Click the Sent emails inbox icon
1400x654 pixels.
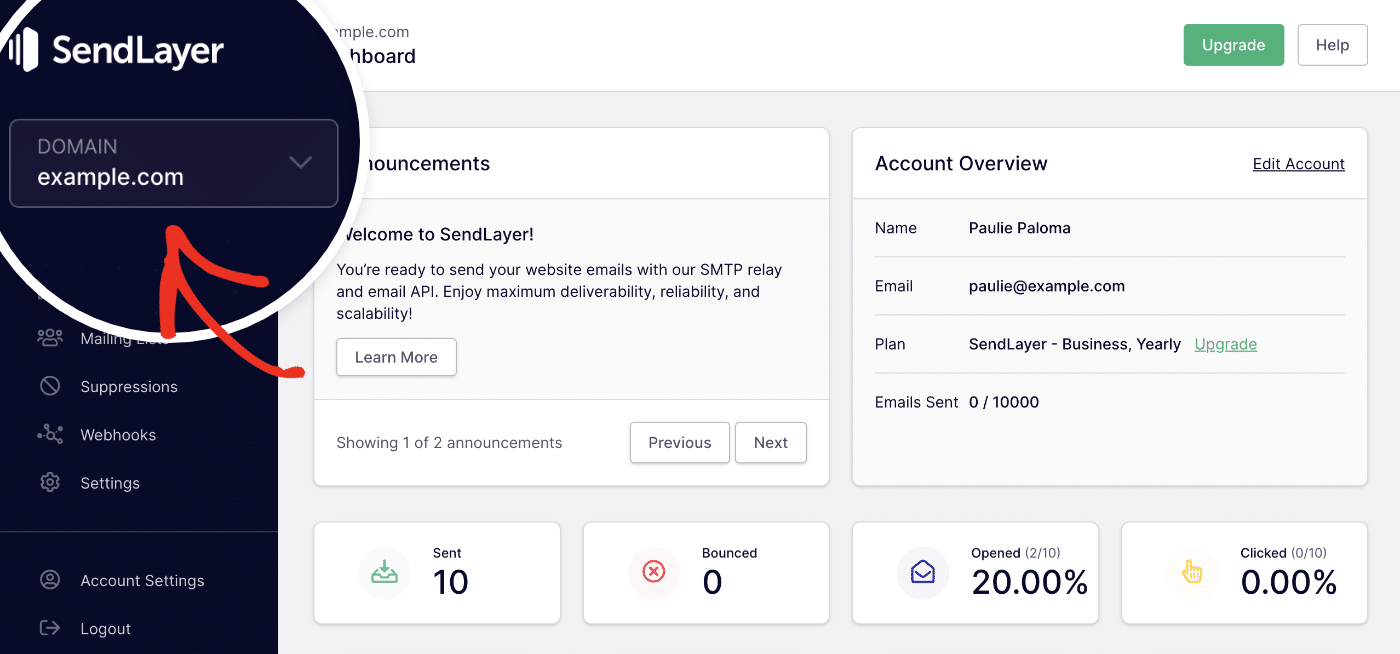(385, 572)
